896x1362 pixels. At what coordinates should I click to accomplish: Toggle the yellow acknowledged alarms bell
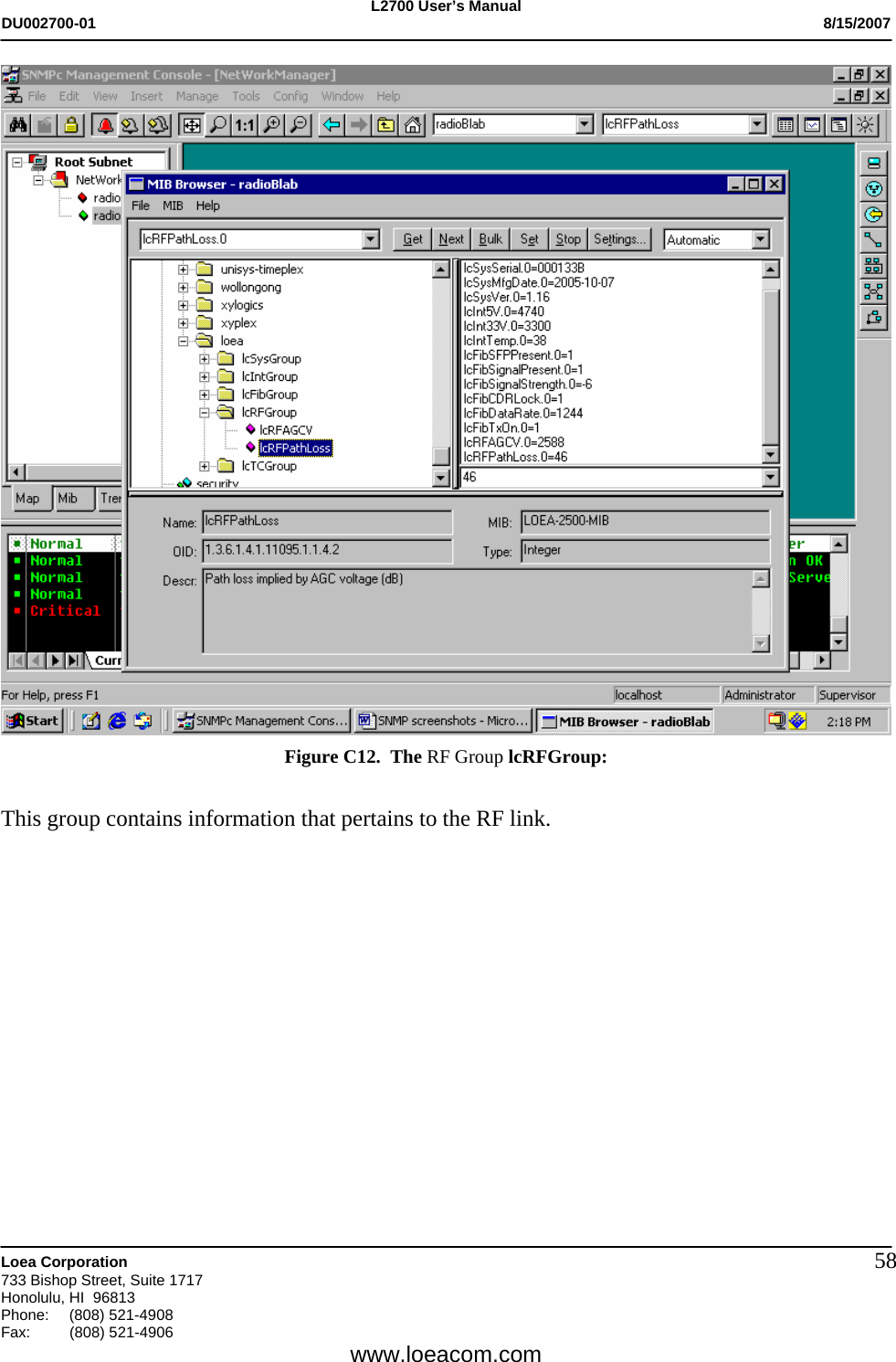[132, 125]
